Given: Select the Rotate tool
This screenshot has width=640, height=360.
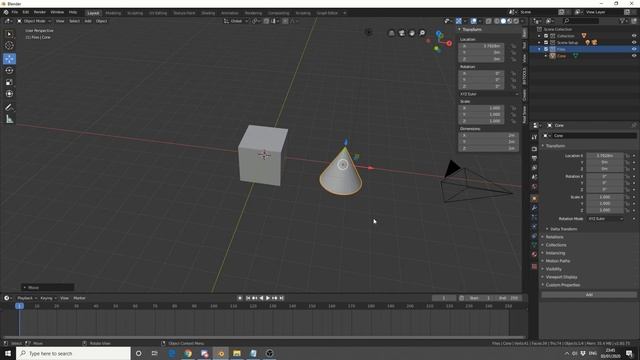Looking at the screenshot, I should click(9, 71).
